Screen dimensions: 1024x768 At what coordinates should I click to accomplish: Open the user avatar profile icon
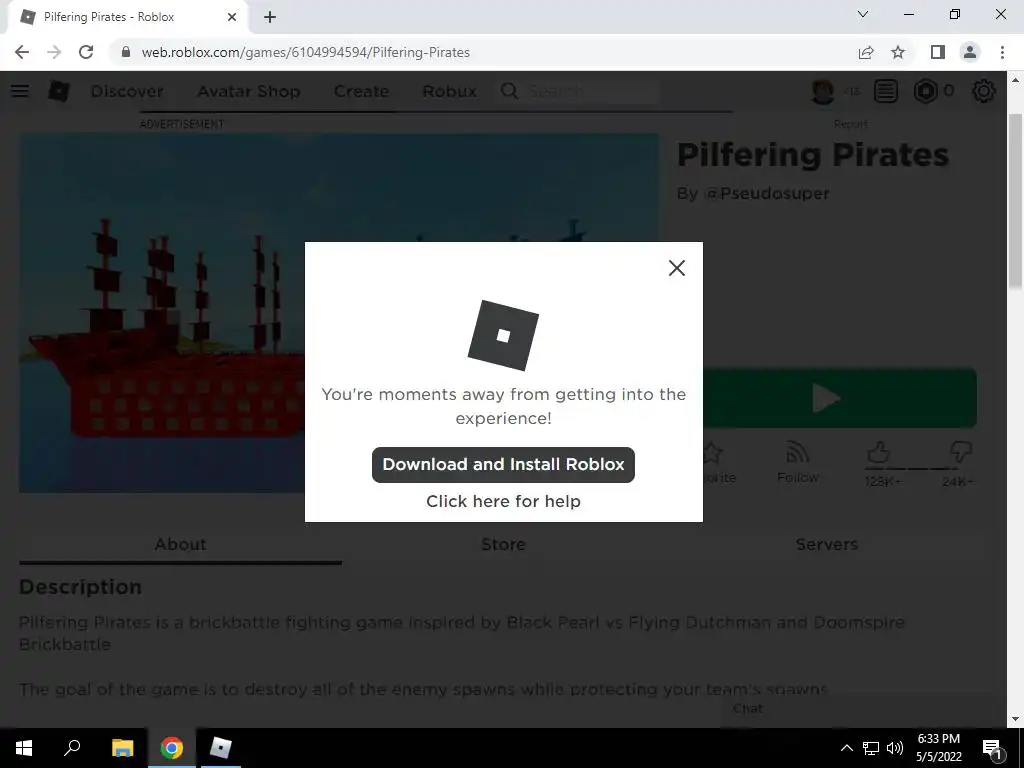[x=823, y=91]
